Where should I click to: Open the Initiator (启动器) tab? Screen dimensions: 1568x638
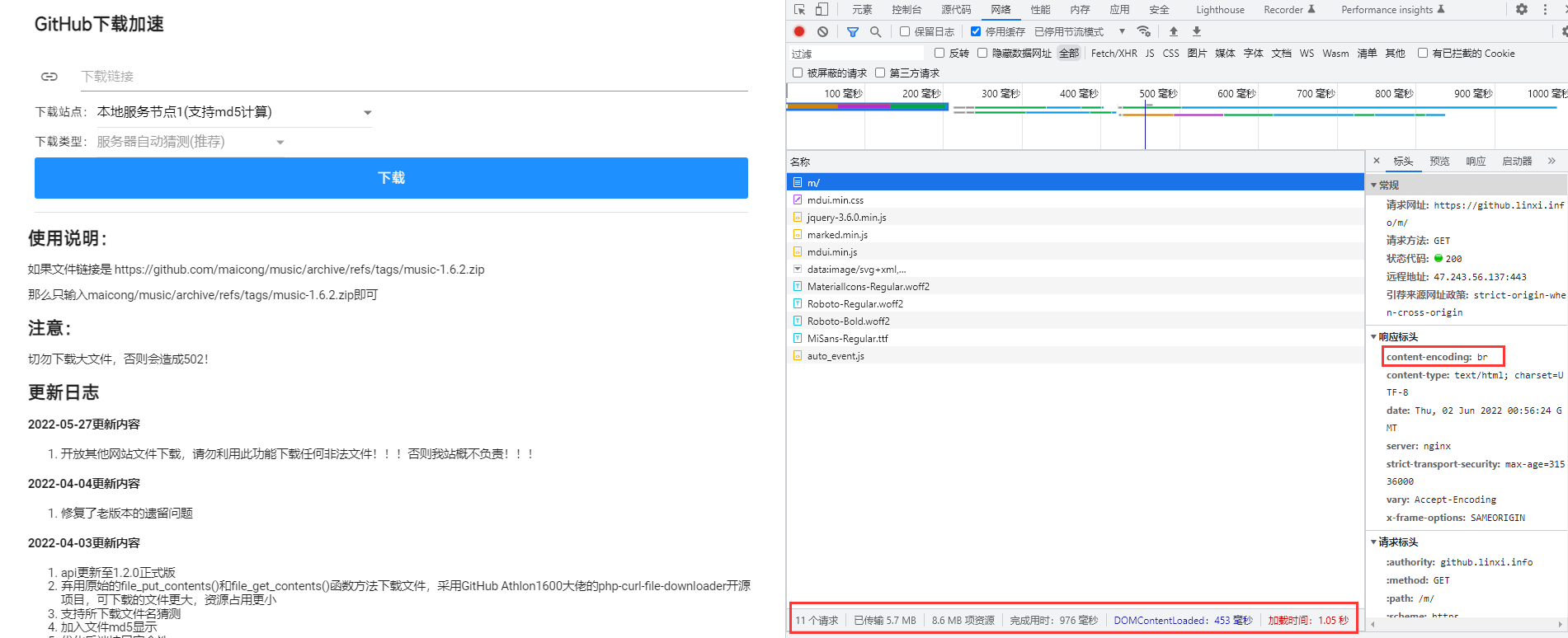[1517, 161]
